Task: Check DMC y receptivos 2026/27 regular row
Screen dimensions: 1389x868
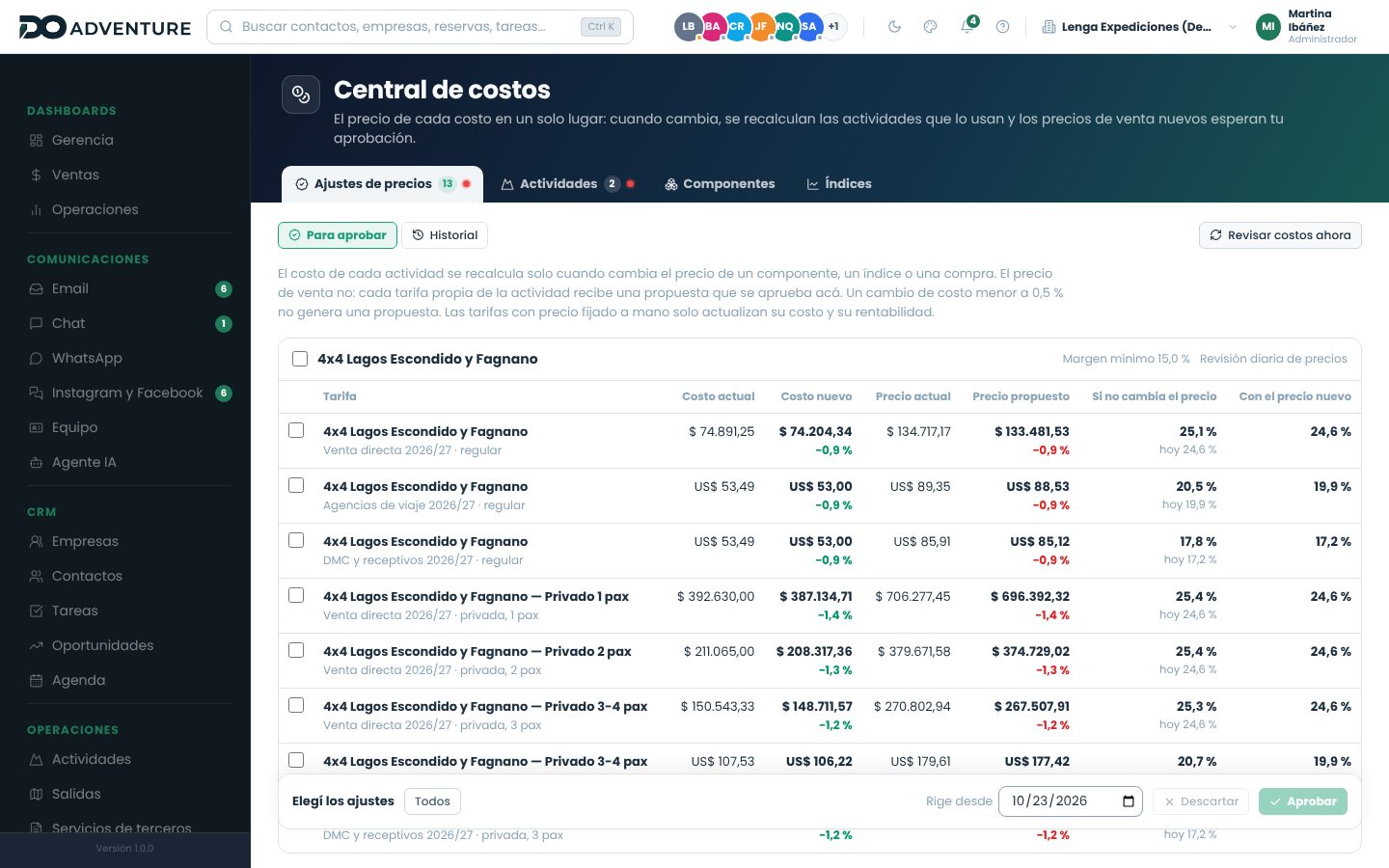Action: pyautogui.click(x=296, y=540)
